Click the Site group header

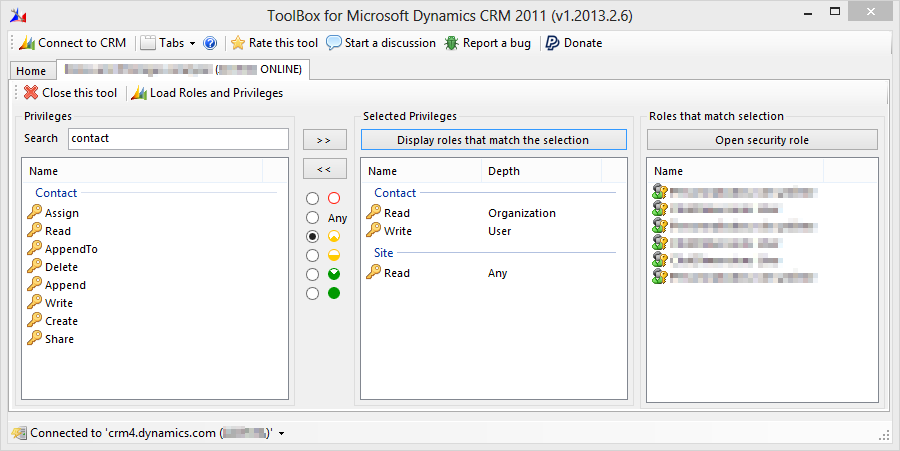click(x=383, y=252)
